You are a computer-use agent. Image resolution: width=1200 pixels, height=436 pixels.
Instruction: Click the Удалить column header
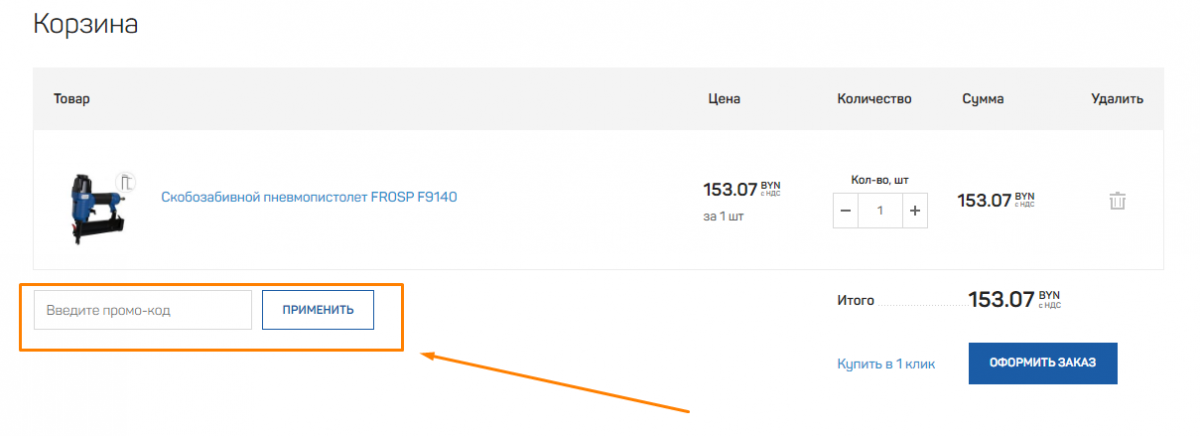[1117, 99]
